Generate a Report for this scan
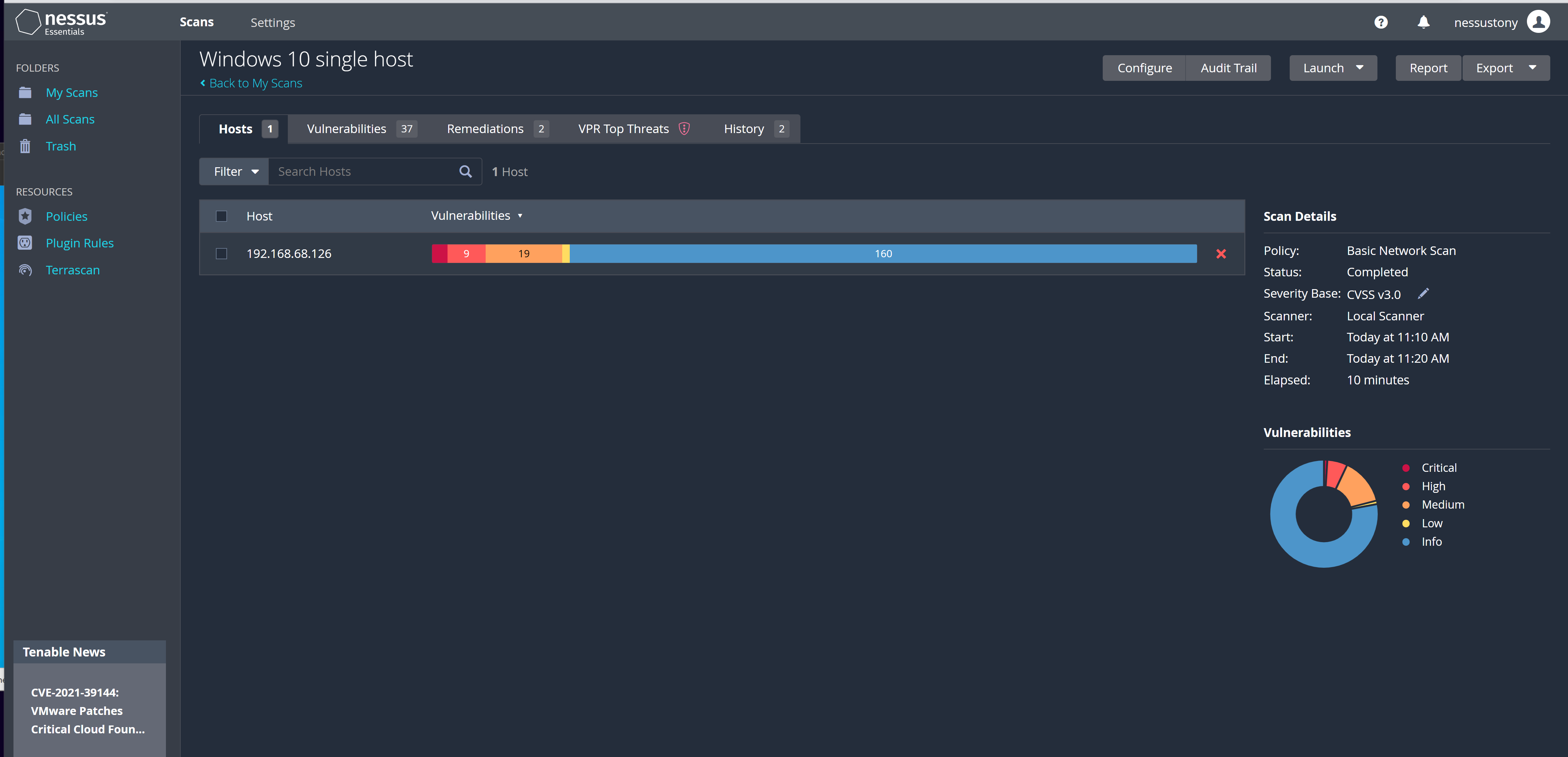 pyautogui.click(x=1428, y=68)
